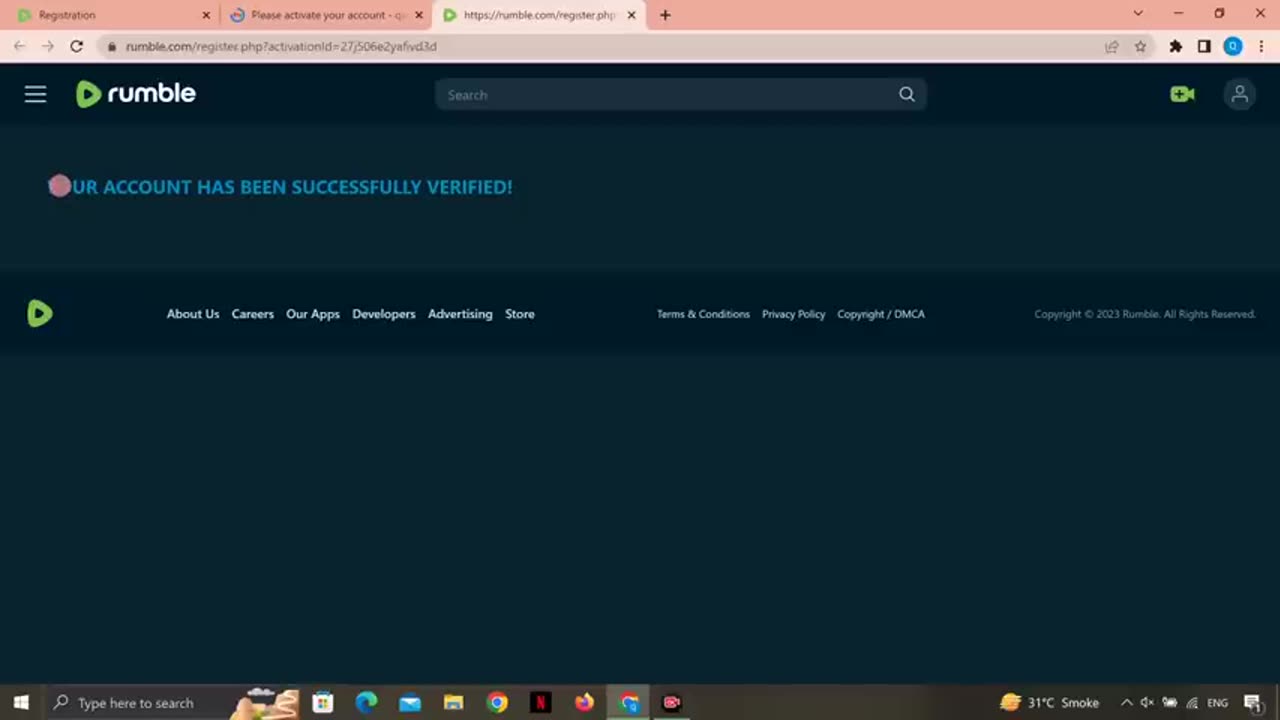Open the Copyright / DMCA link
This screenshot has width=1280, height=720.
pyautogui.click(x=881, y=314)
